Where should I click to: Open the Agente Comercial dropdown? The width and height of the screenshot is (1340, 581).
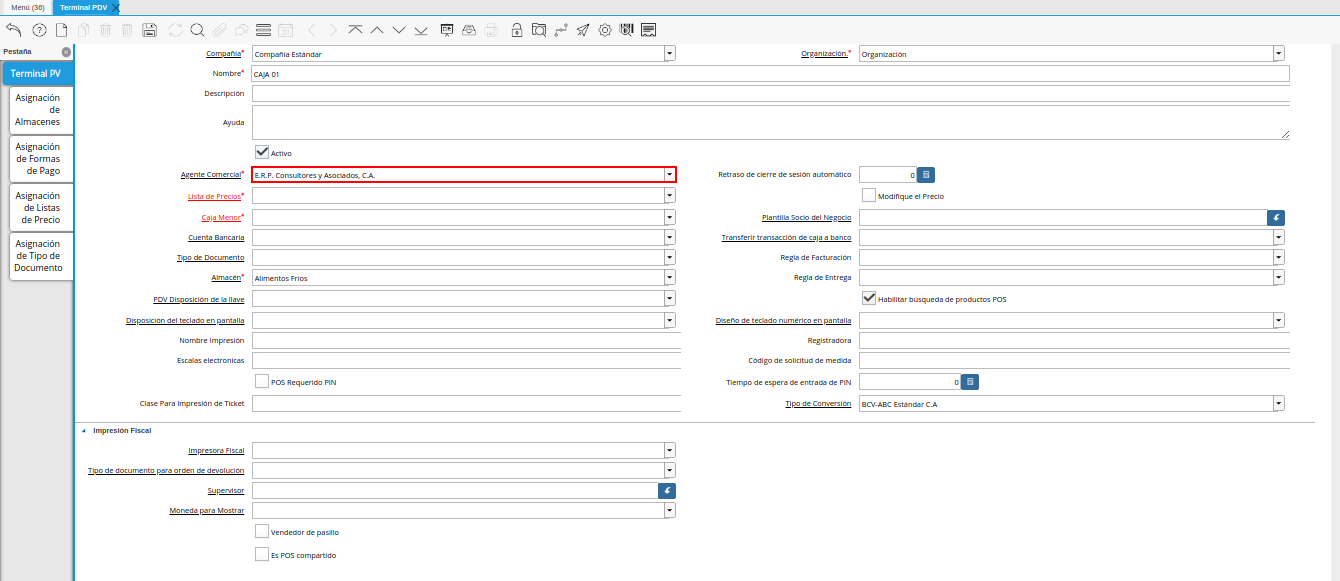pyautogui.click(x=668, y=175)
